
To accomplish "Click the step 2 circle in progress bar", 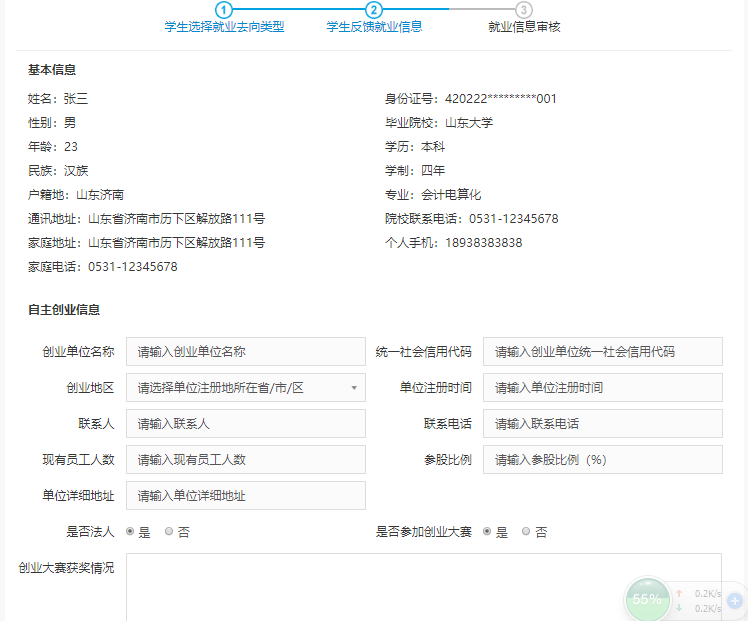I will coord(374,9).
